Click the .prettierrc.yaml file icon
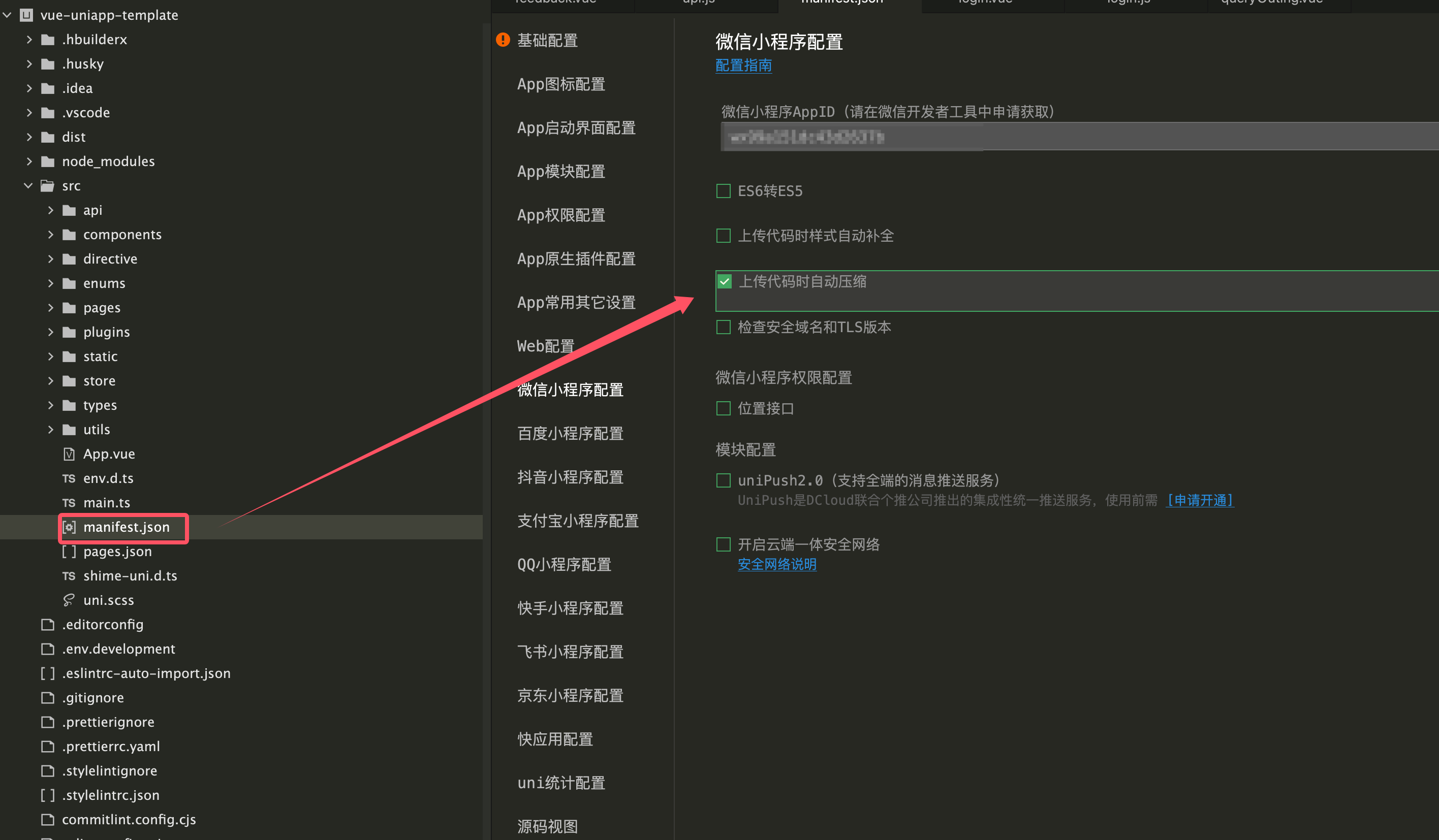The width and height of the screenshot is (1439, 840). coord(48,747)
